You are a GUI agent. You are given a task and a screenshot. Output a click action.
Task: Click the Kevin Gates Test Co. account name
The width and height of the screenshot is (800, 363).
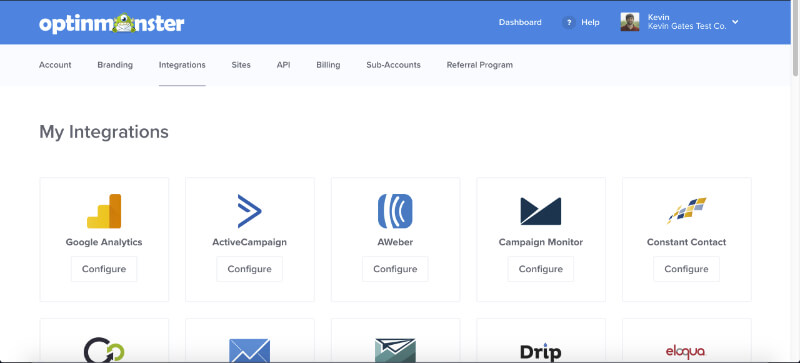[x=687, y=27]
